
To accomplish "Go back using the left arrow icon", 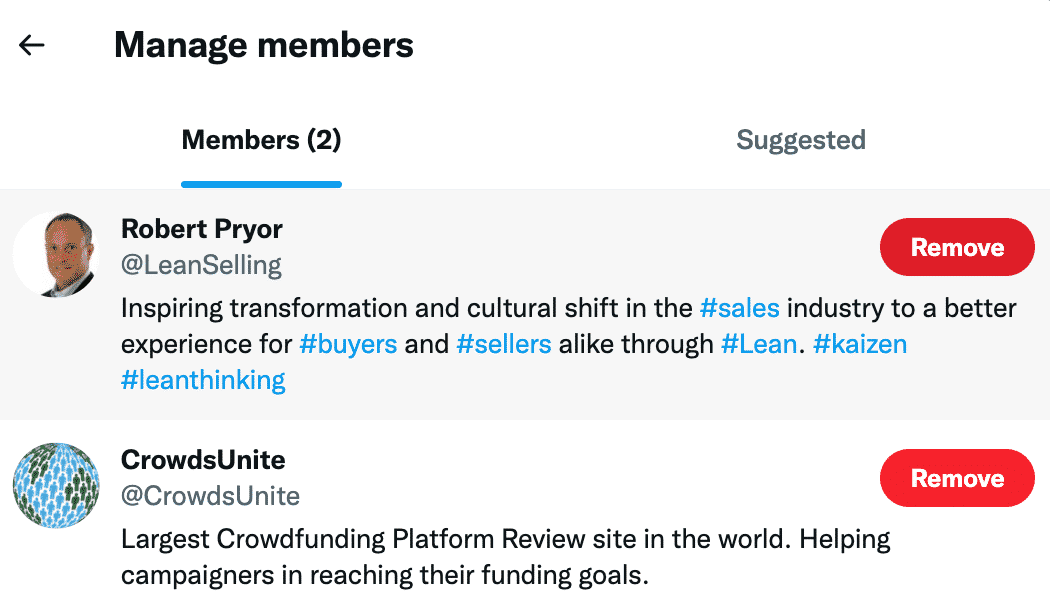I will (31, 46).
